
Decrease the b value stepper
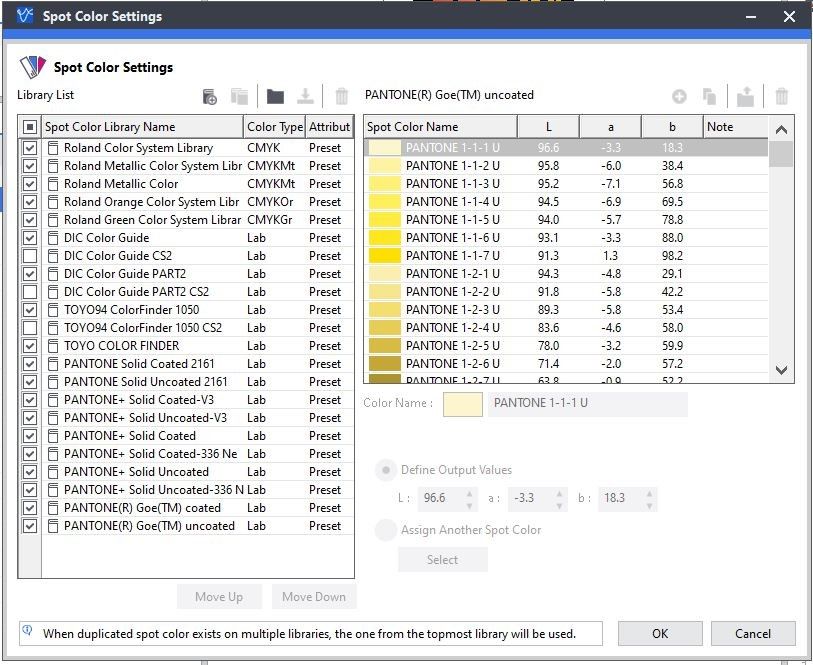click(649, 505)
